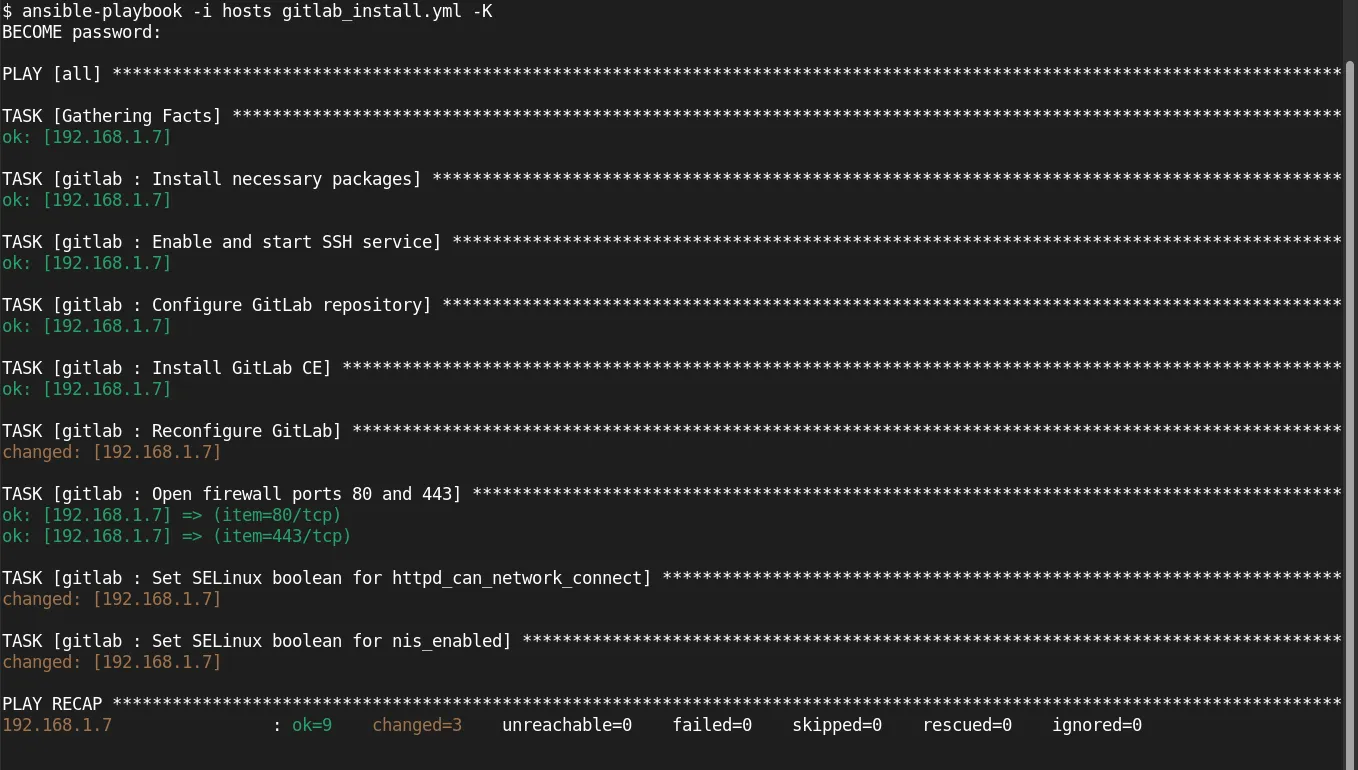Select the PLAY [all] header line
1358x770 pixels.
pos(671,74)
